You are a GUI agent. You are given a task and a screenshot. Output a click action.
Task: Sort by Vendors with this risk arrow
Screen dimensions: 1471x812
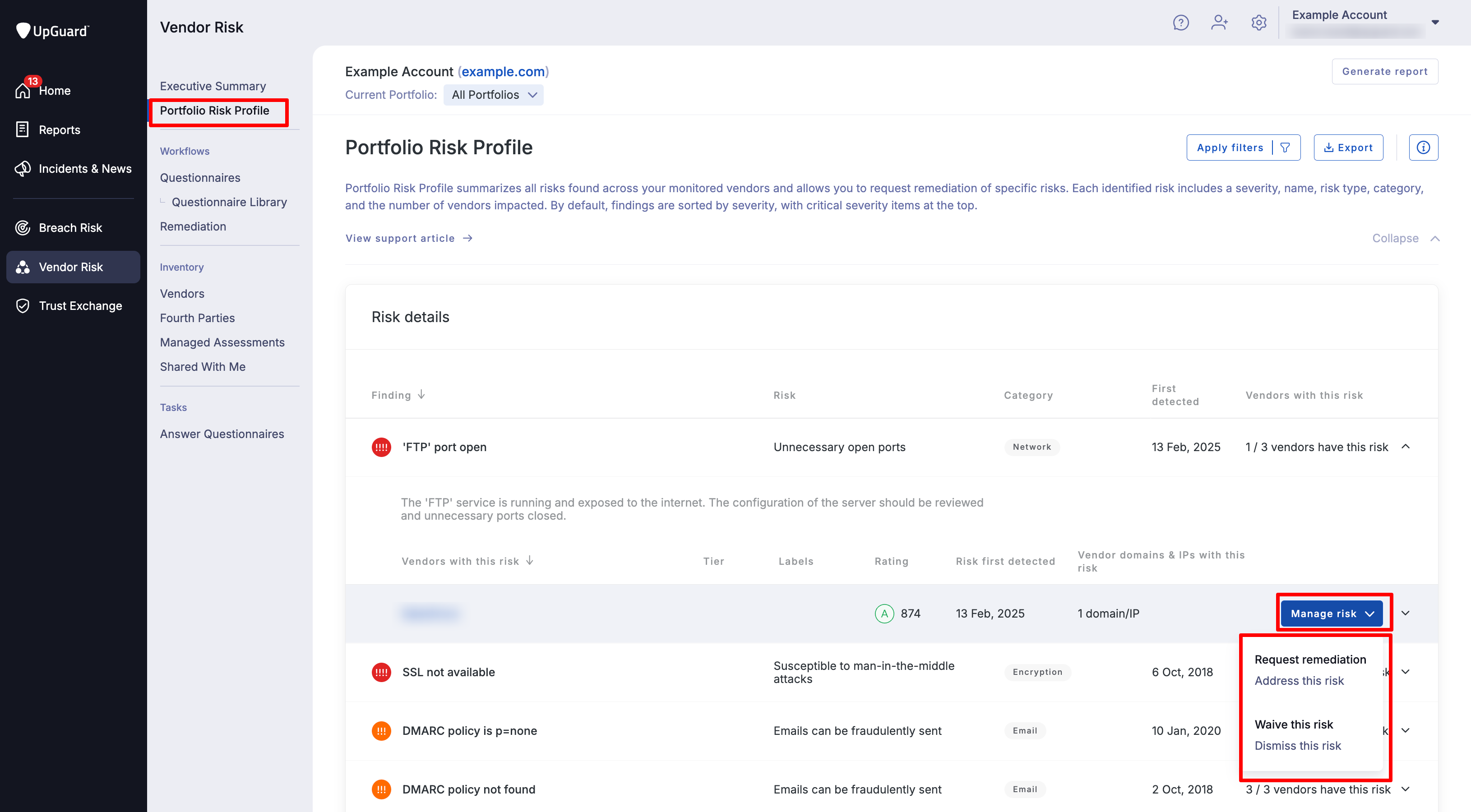529,561
